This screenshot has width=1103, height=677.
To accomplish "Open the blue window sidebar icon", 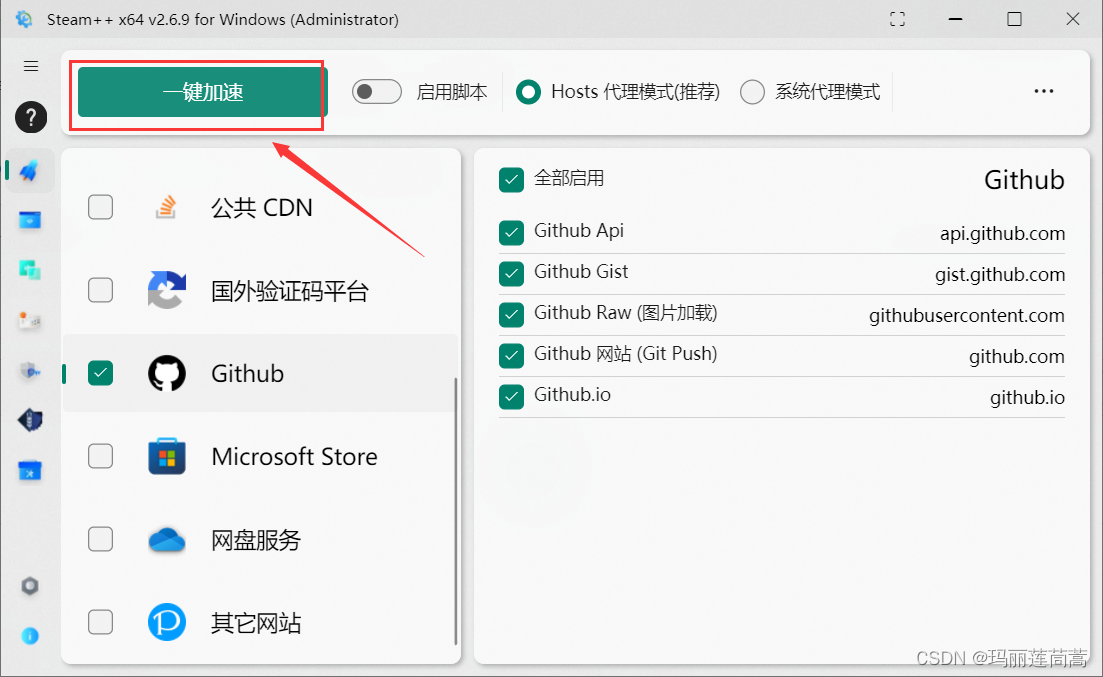I will (30, 220).
